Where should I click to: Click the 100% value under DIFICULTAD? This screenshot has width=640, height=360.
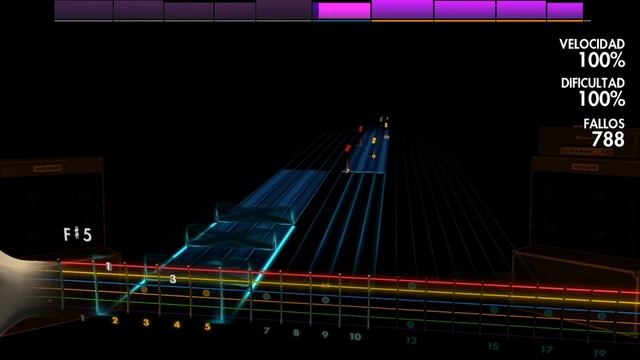point(602,99)
